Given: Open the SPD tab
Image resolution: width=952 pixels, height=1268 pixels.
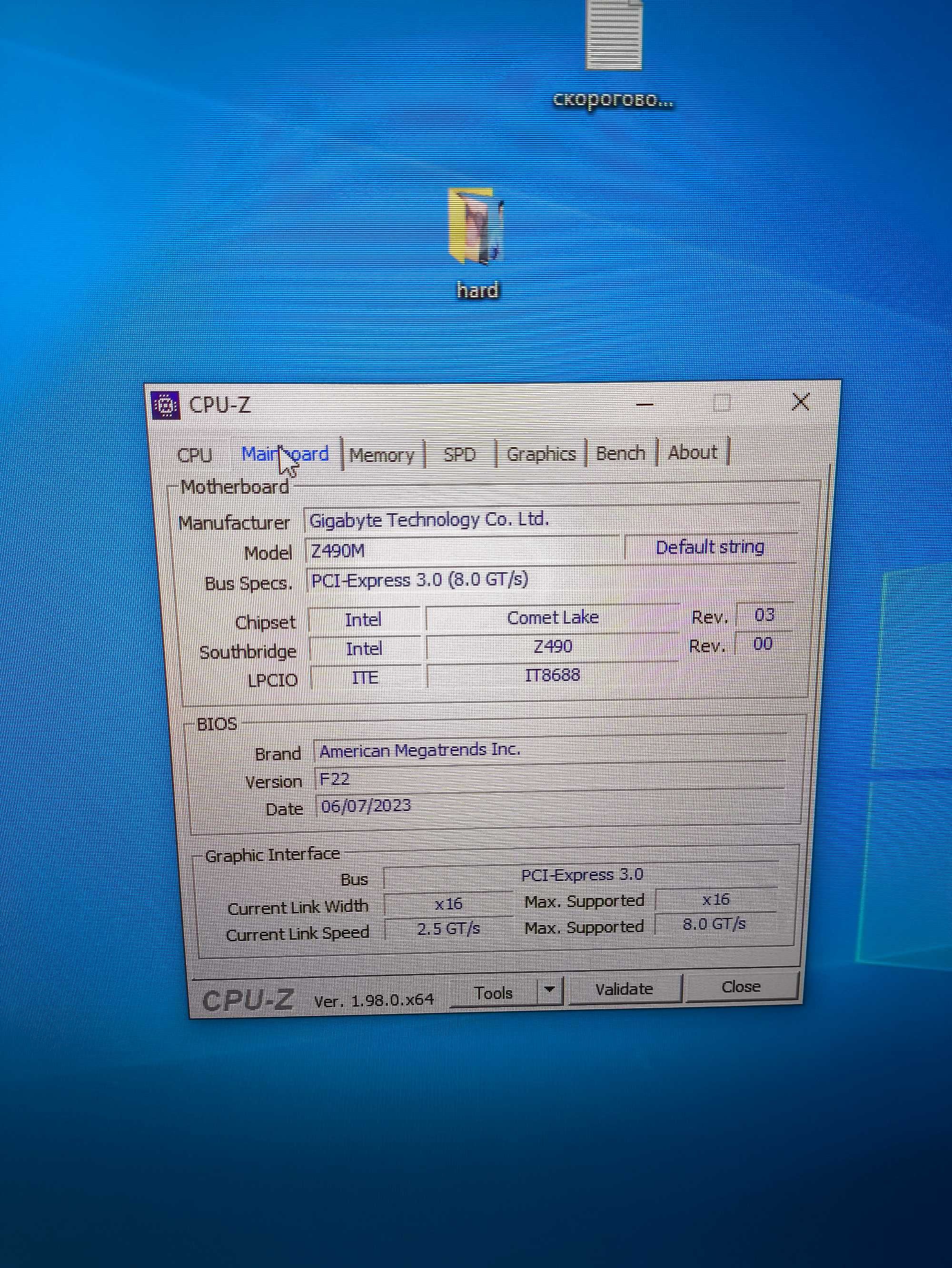Looking at the screenshot, I should 460,455.
